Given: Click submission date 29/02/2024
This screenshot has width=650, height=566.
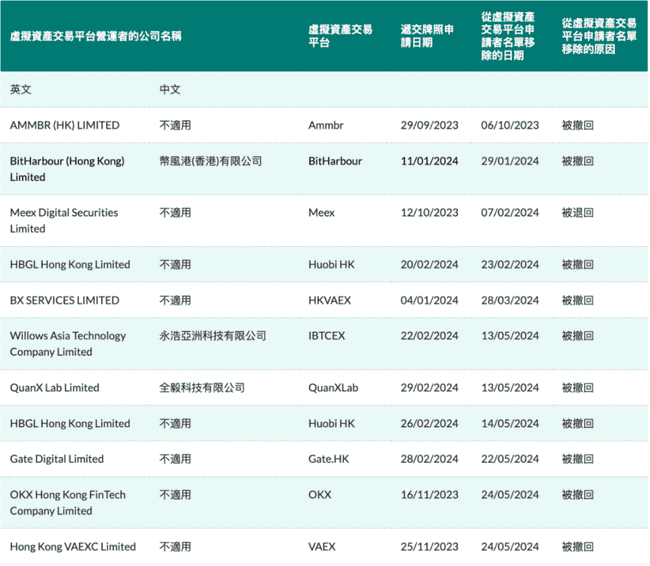Looking at the screenshot, I should pyautogui.click(x=429, y=388).
